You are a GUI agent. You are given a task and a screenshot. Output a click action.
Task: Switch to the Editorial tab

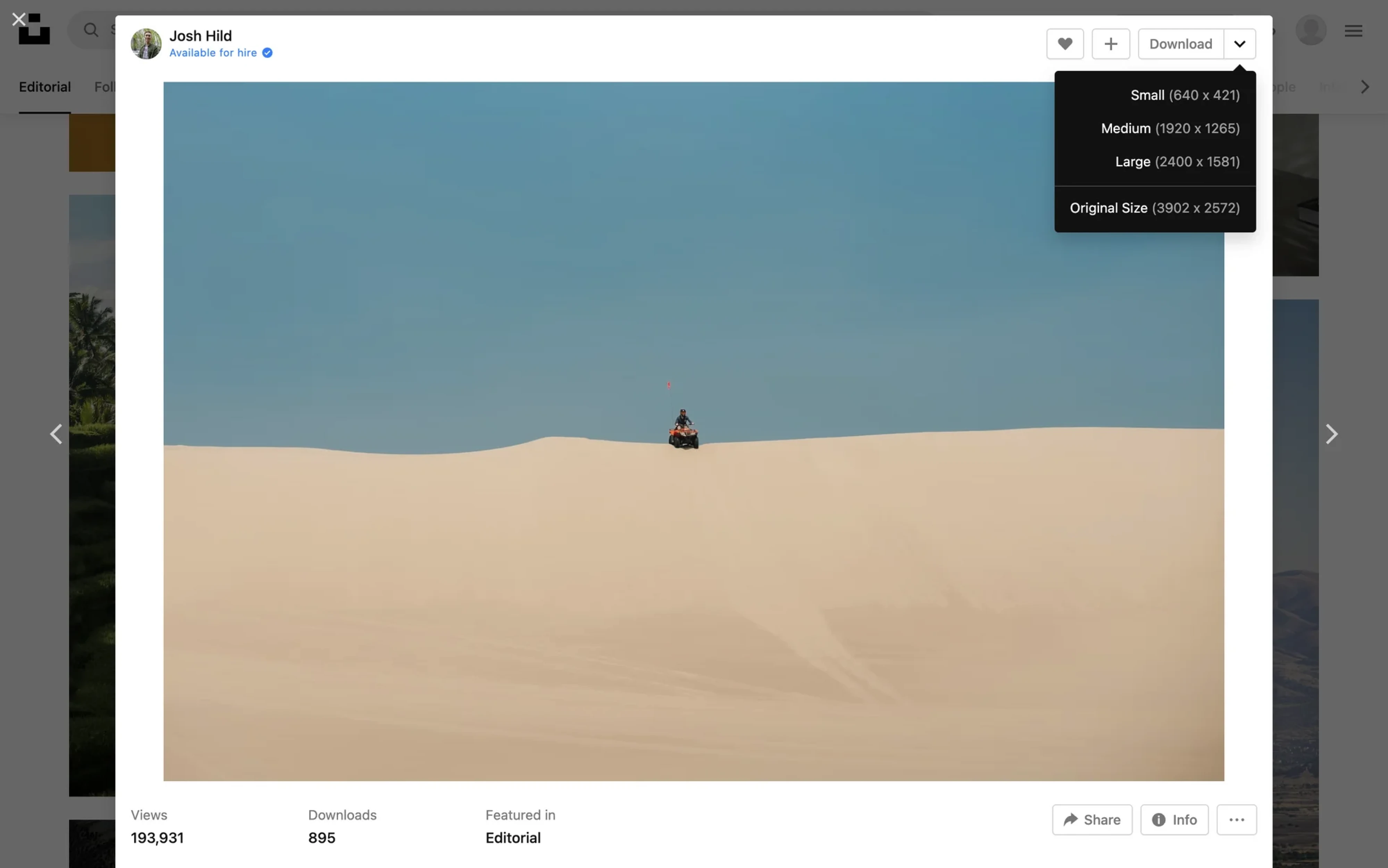pos(45,87)
